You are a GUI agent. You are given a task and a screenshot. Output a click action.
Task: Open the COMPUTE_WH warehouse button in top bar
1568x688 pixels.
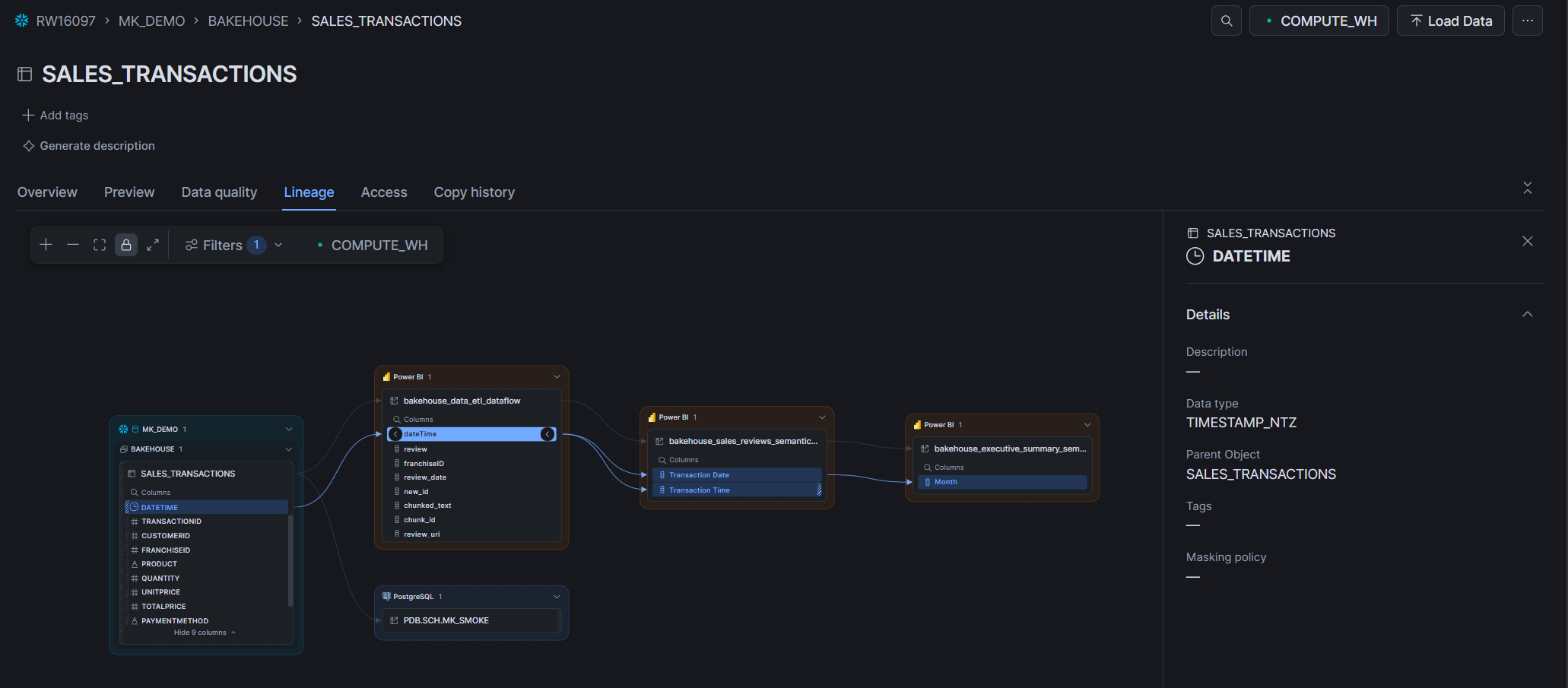tap(1319, 21)
